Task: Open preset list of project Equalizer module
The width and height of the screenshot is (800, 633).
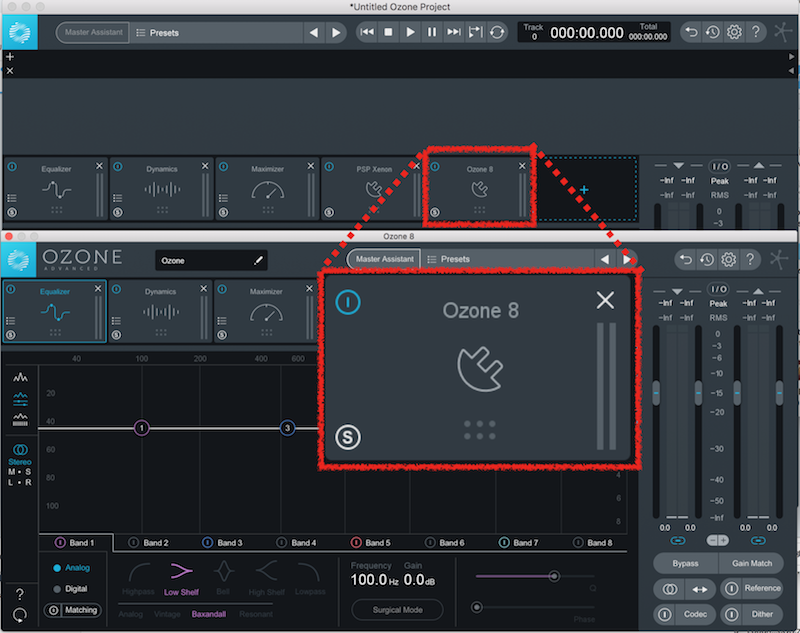Action: point(12,198)
